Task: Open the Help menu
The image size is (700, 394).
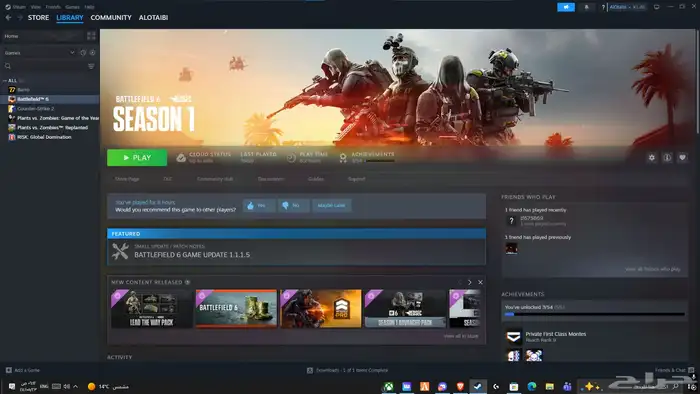Action: click(89, 7)
